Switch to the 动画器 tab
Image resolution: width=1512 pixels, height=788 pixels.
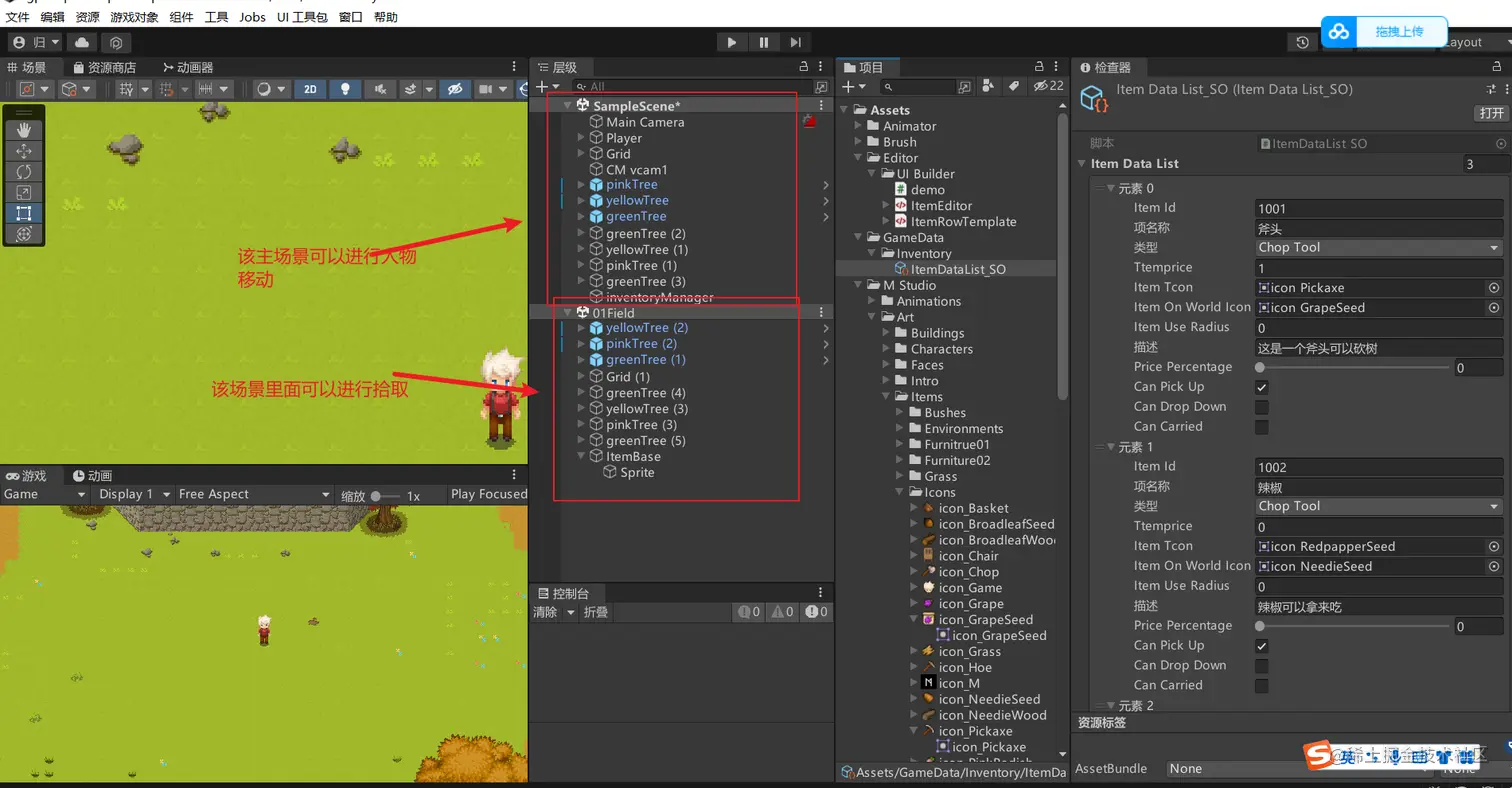187,67
